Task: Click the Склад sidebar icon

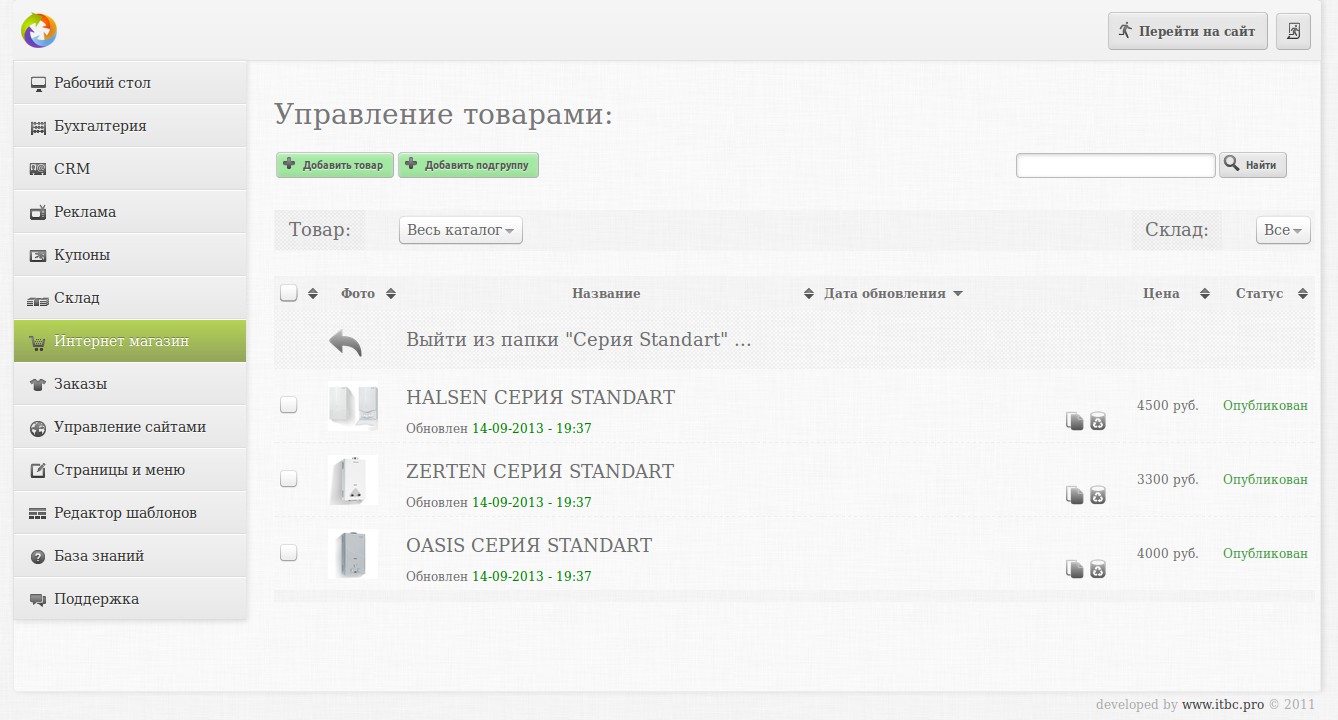Action: (38, 299)
